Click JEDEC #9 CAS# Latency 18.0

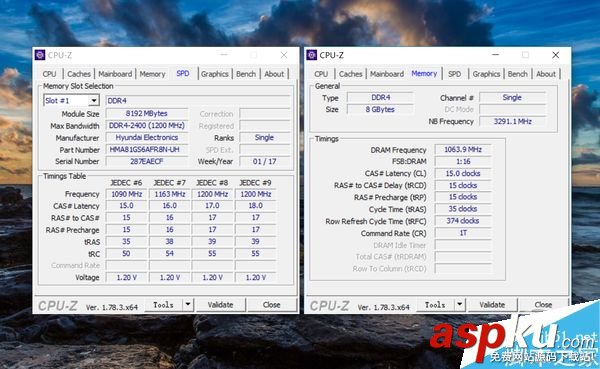(x=256, y=206)
